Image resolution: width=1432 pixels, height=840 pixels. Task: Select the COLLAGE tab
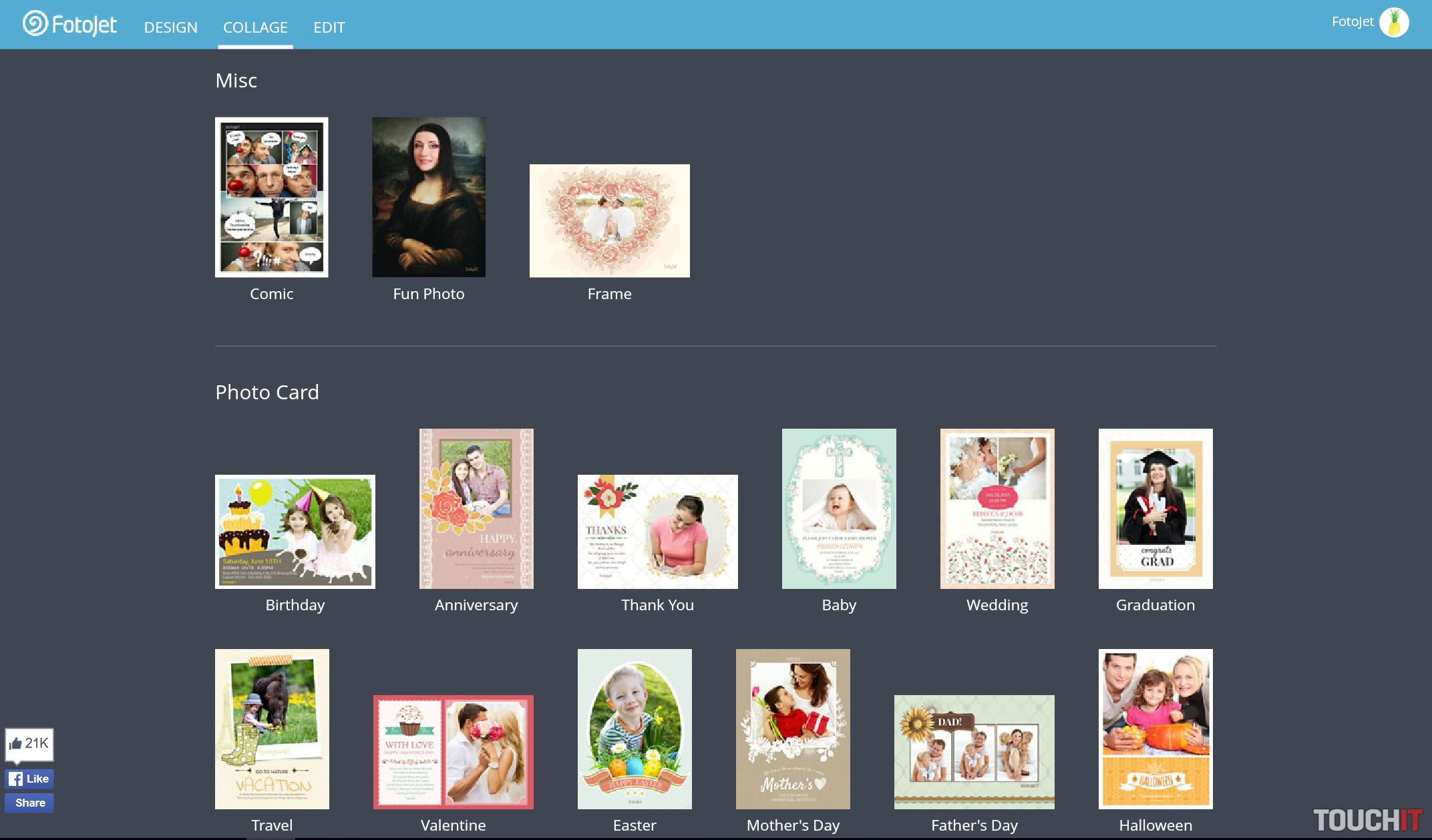[x=255, y=27]
